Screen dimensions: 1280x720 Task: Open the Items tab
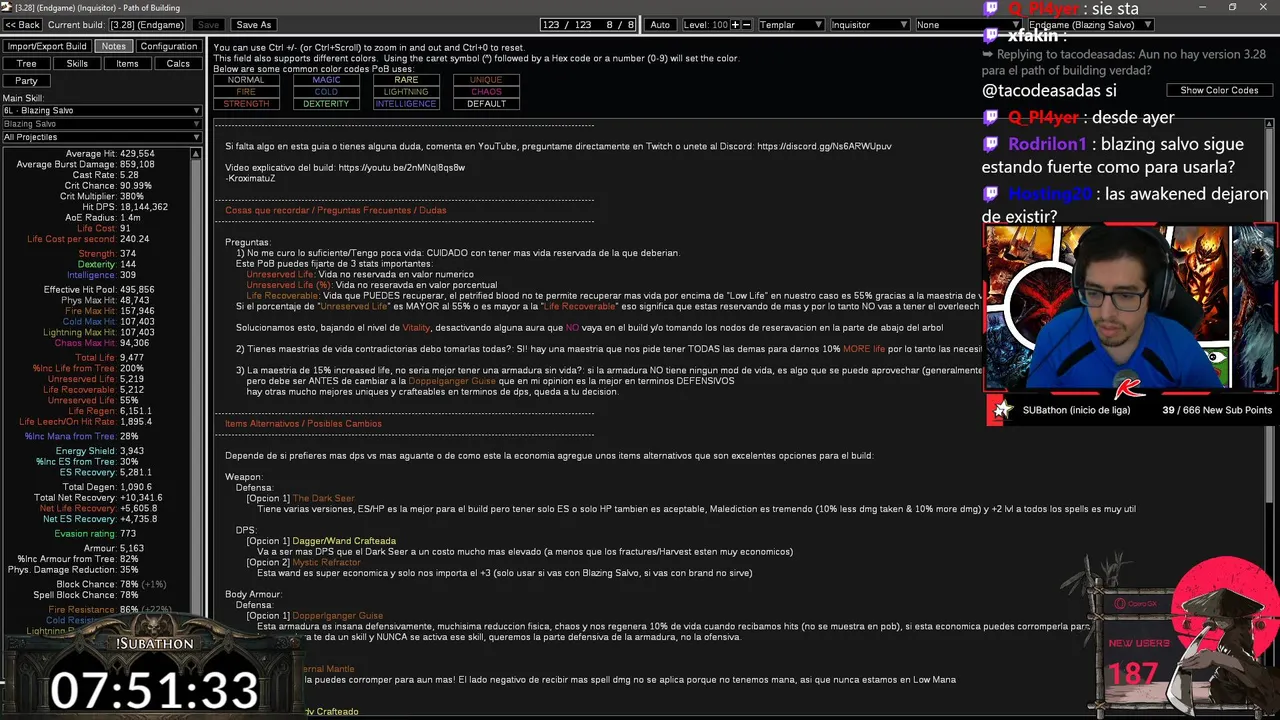coord(127,63)
